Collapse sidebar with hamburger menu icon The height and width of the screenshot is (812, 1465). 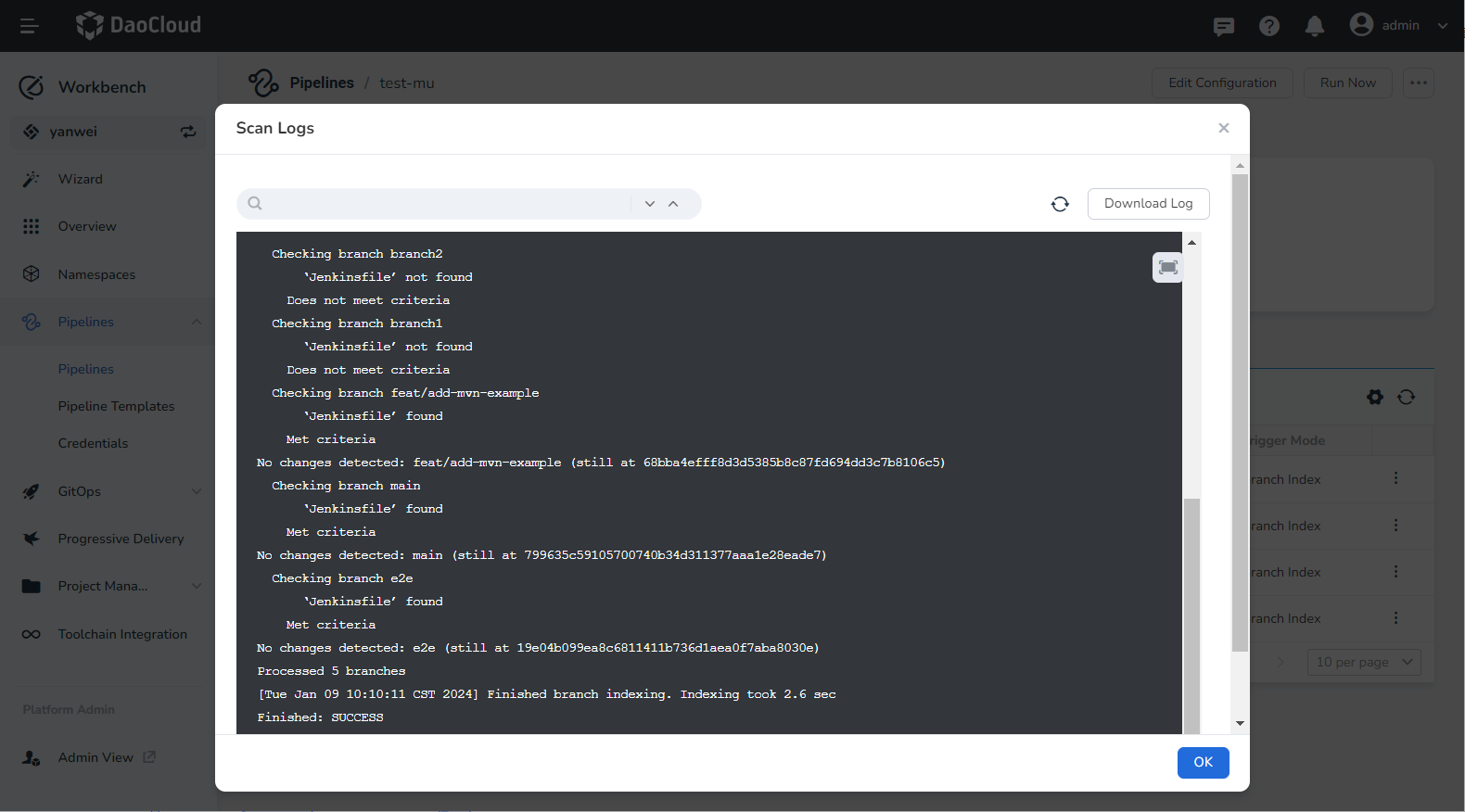pyautogui.click(x=29, y=26)
